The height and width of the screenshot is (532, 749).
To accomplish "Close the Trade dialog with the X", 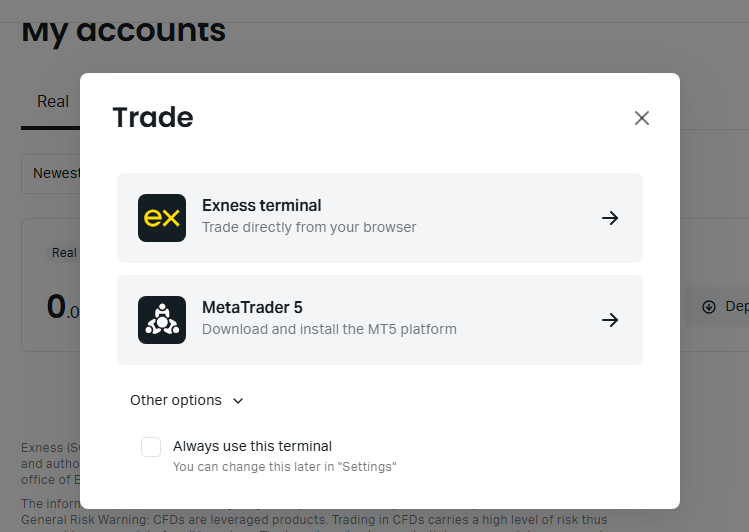I will tap(642, 118).
